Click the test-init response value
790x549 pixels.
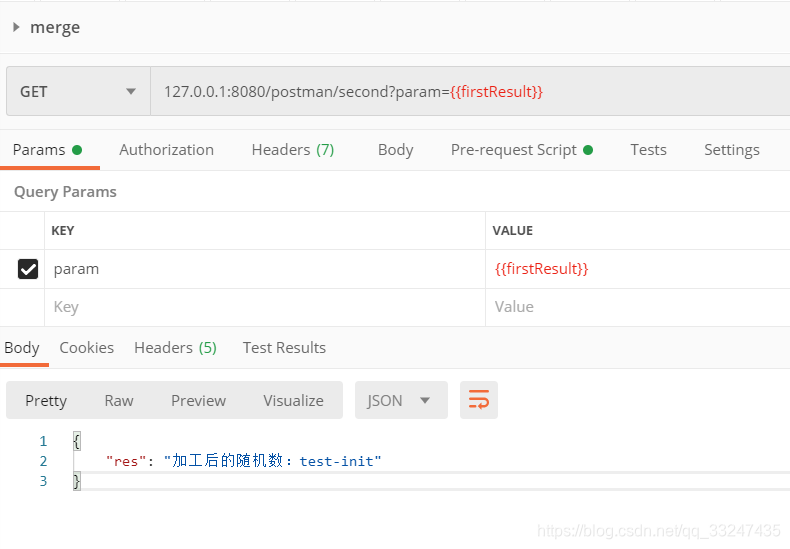tap(340, 461)
